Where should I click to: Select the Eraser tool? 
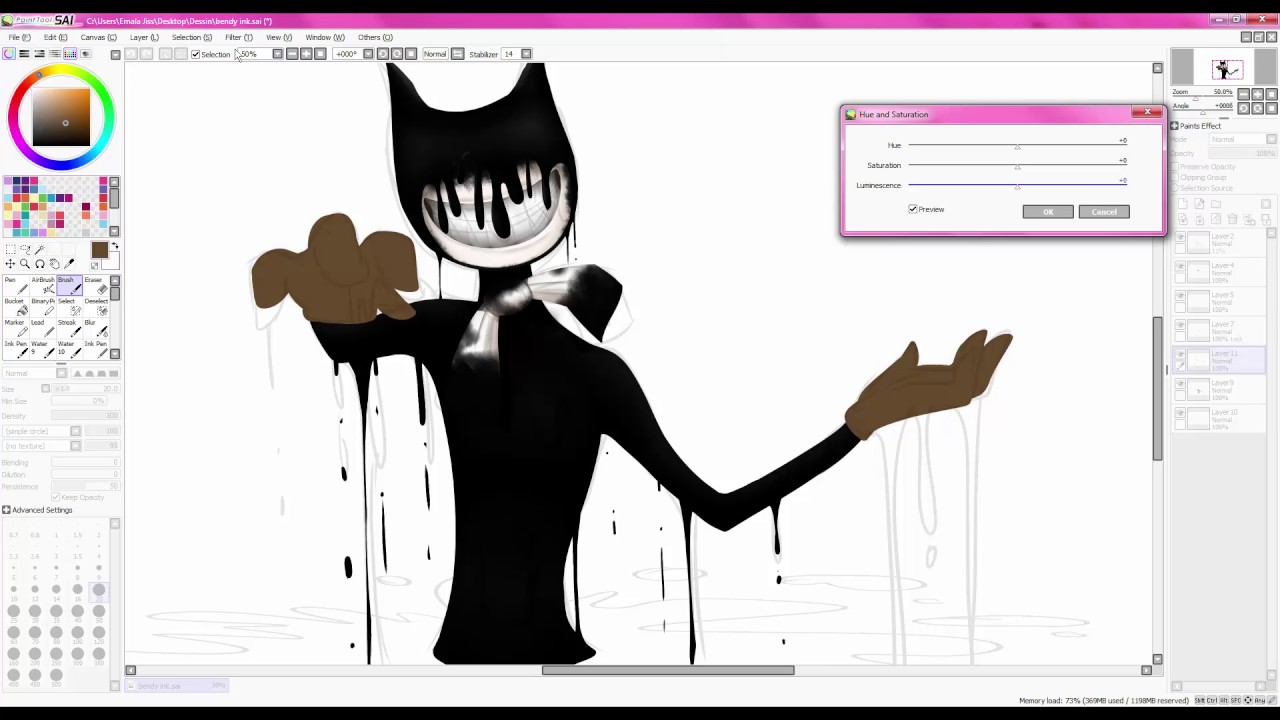pyautogui.click(x=96, y=286)
